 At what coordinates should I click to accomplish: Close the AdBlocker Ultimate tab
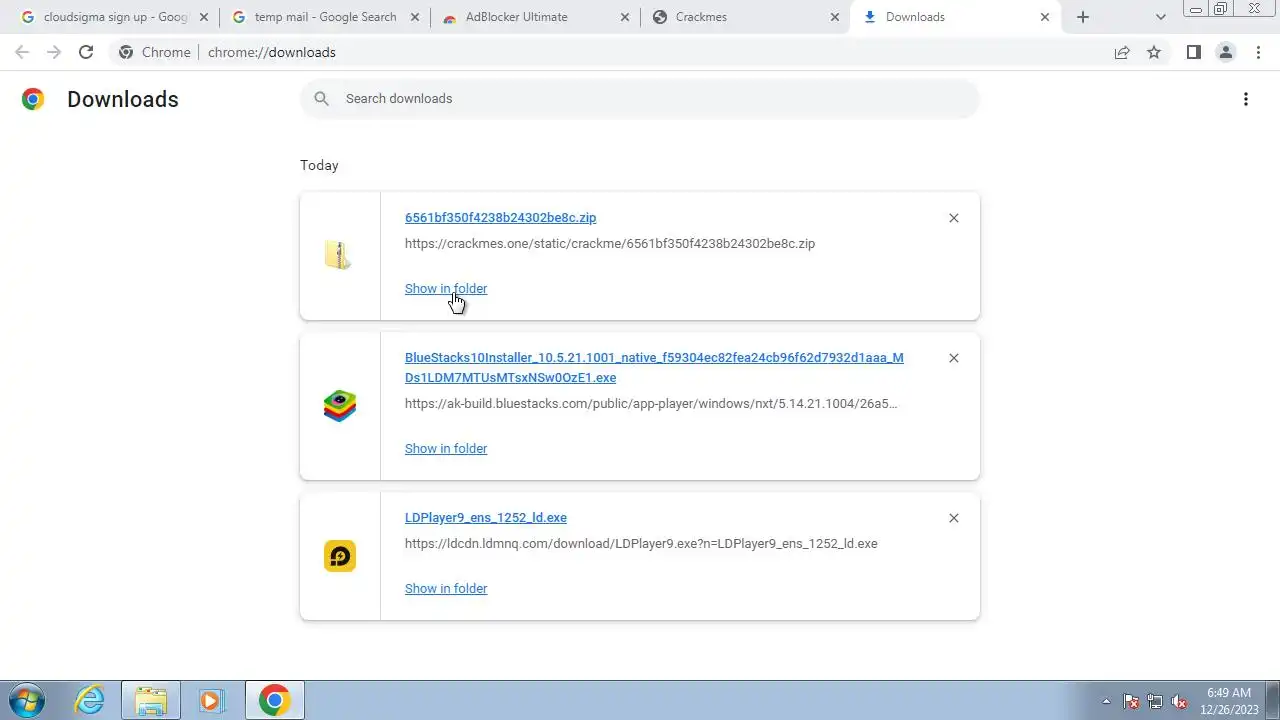625,17
